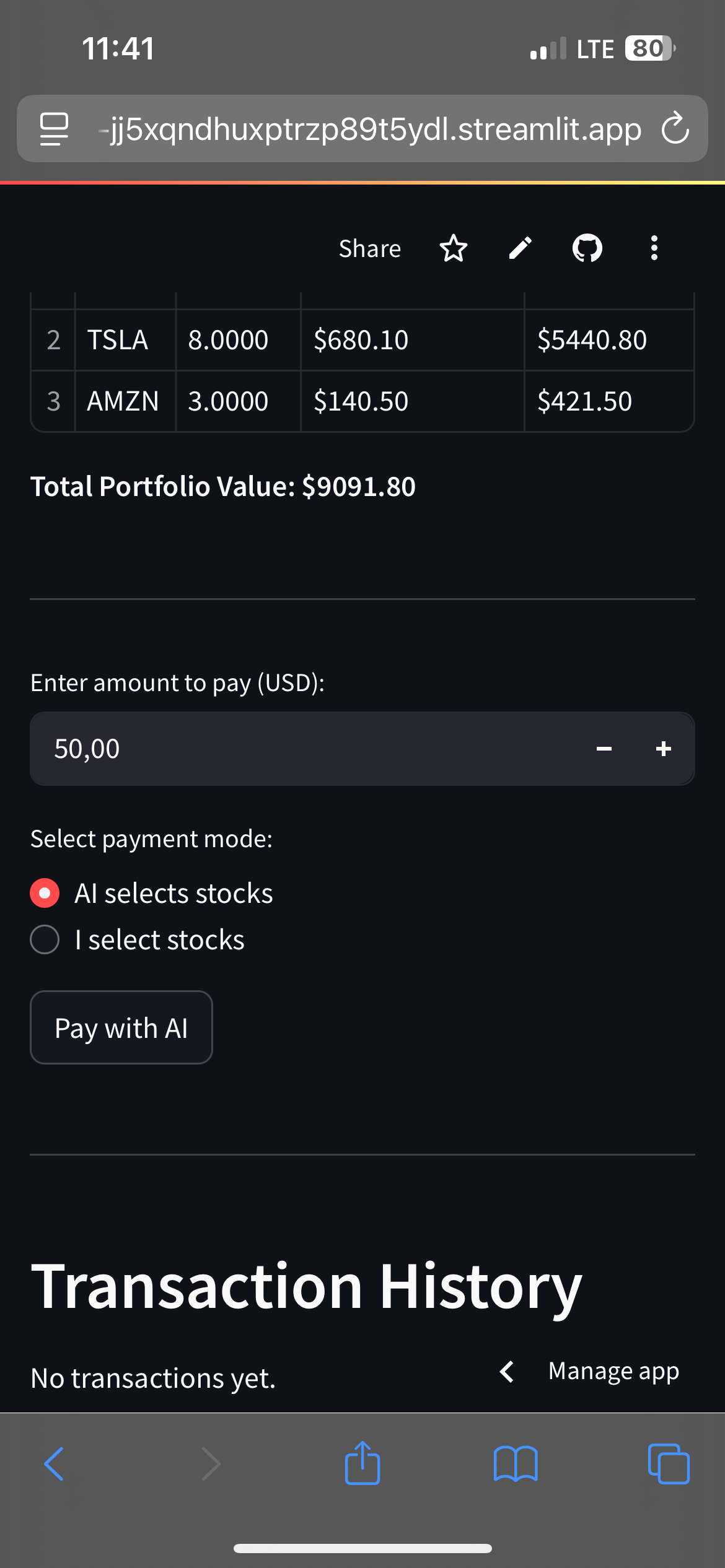
Task: Increase the payment amount with plus
Action: (663, 749)
